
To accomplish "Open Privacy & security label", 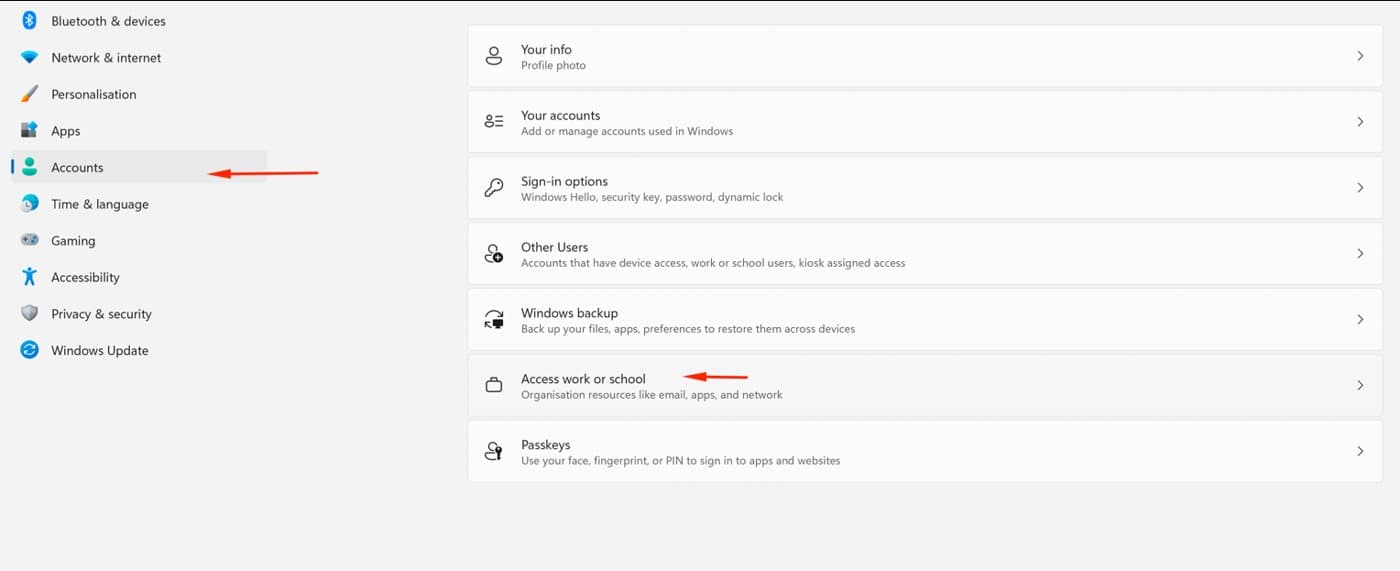I will click(x=101, y=314).
